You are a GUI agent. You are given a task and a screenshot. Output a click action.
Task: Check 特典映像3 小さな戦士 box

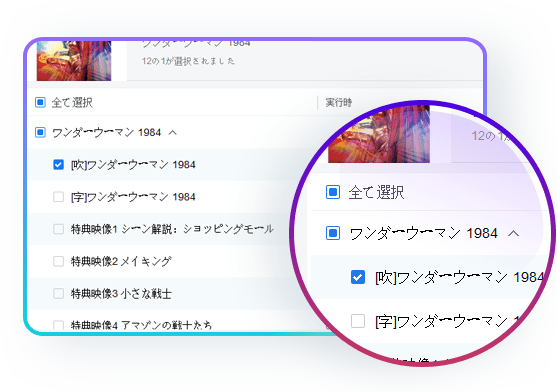pyautogui.click(x=58, y=294)
